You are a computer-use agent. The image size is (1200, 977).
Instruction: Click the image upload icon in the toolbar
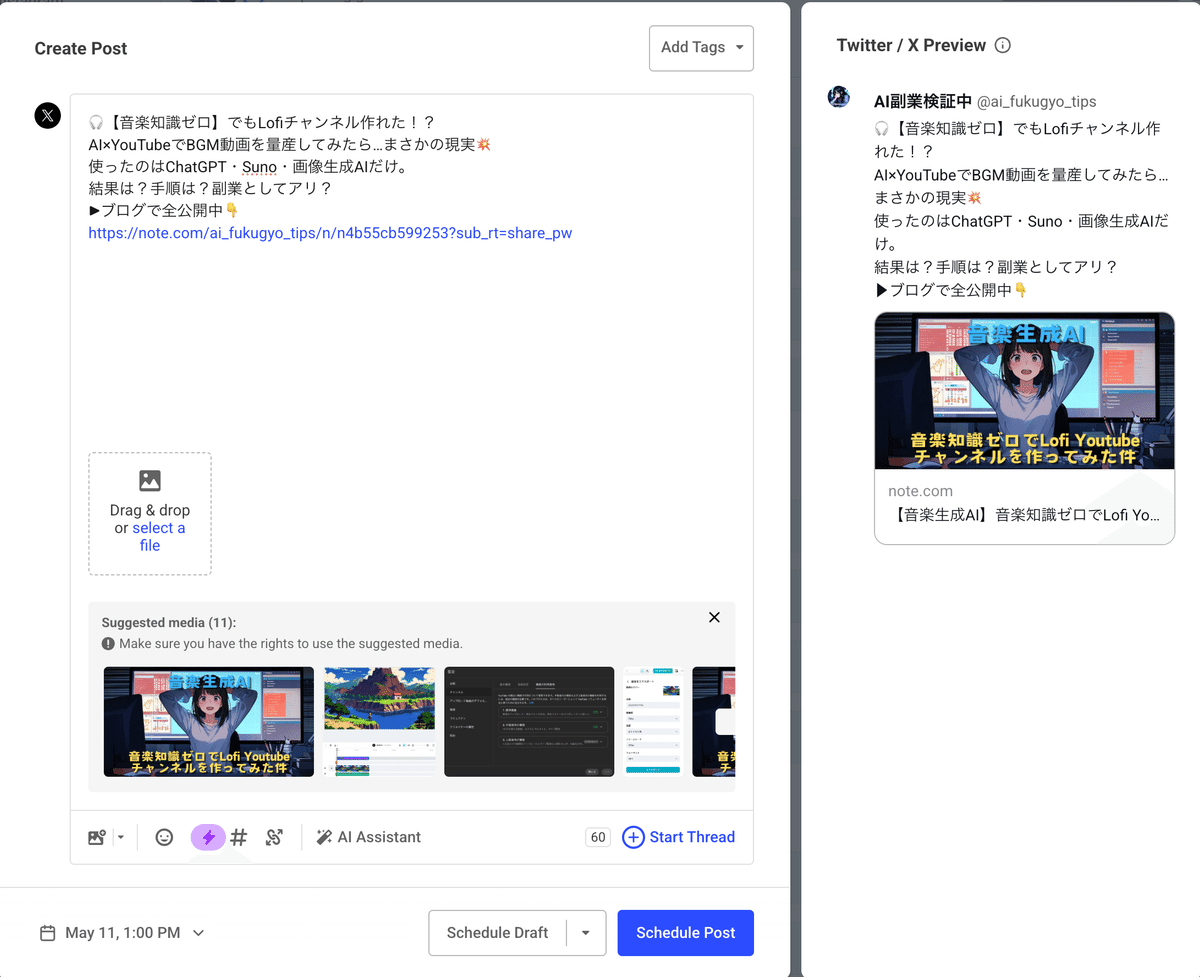pos(99,836)
